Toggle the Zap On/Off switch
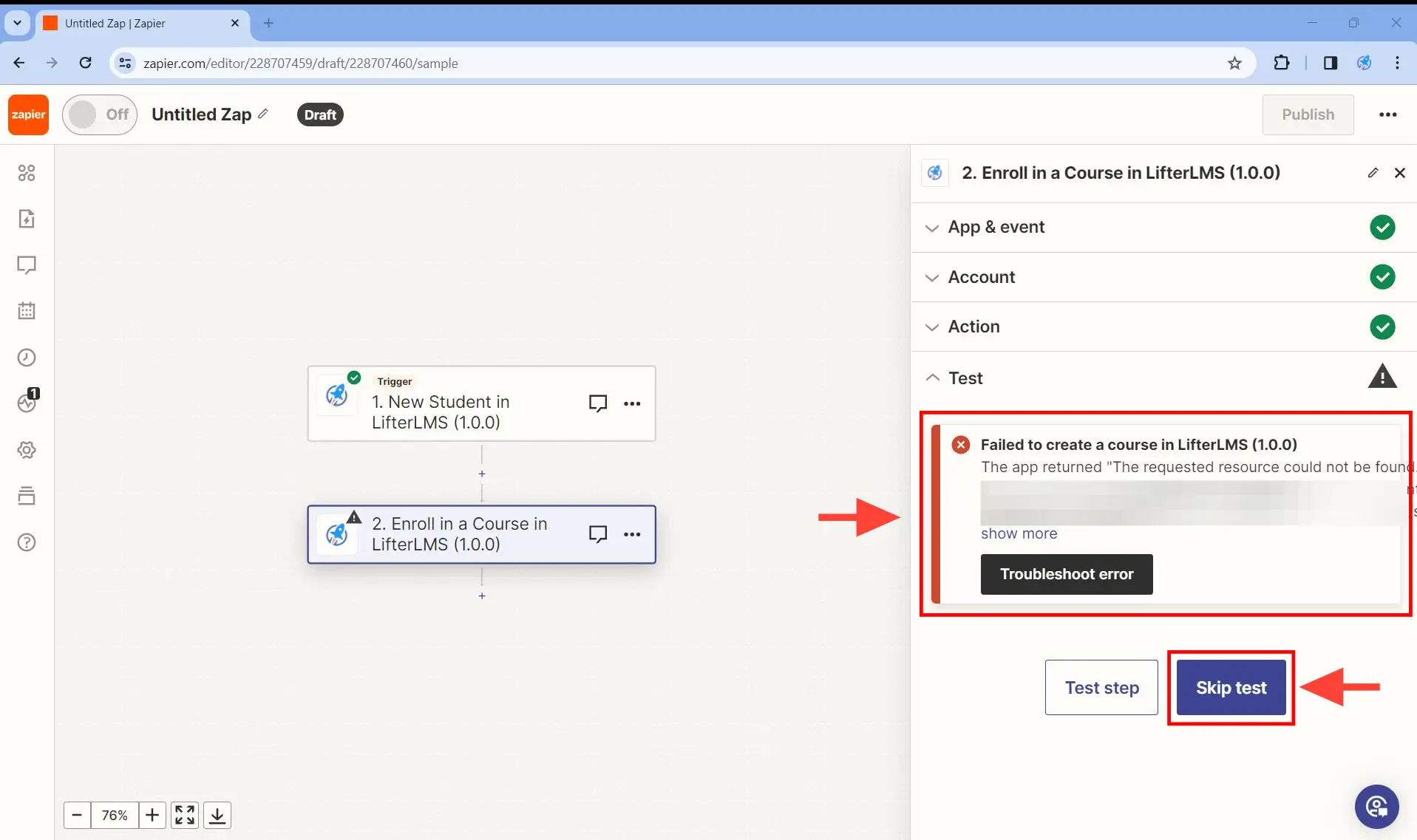Image resolution: width=1417 pixels, height=840 pixels. click(100, 115)
